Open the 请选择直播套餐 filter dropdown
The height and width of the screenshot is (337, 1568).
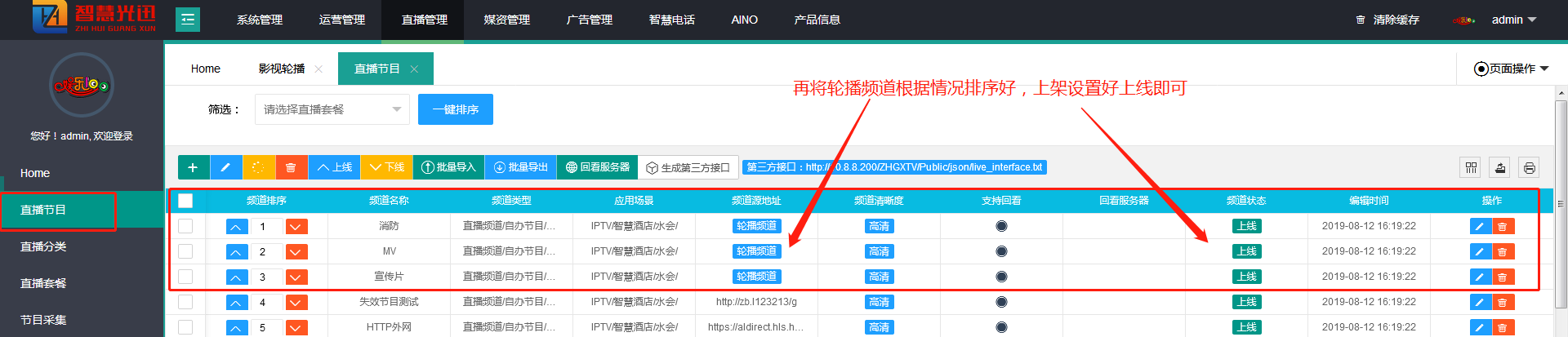pyautogui.click(x=332, y=109)
